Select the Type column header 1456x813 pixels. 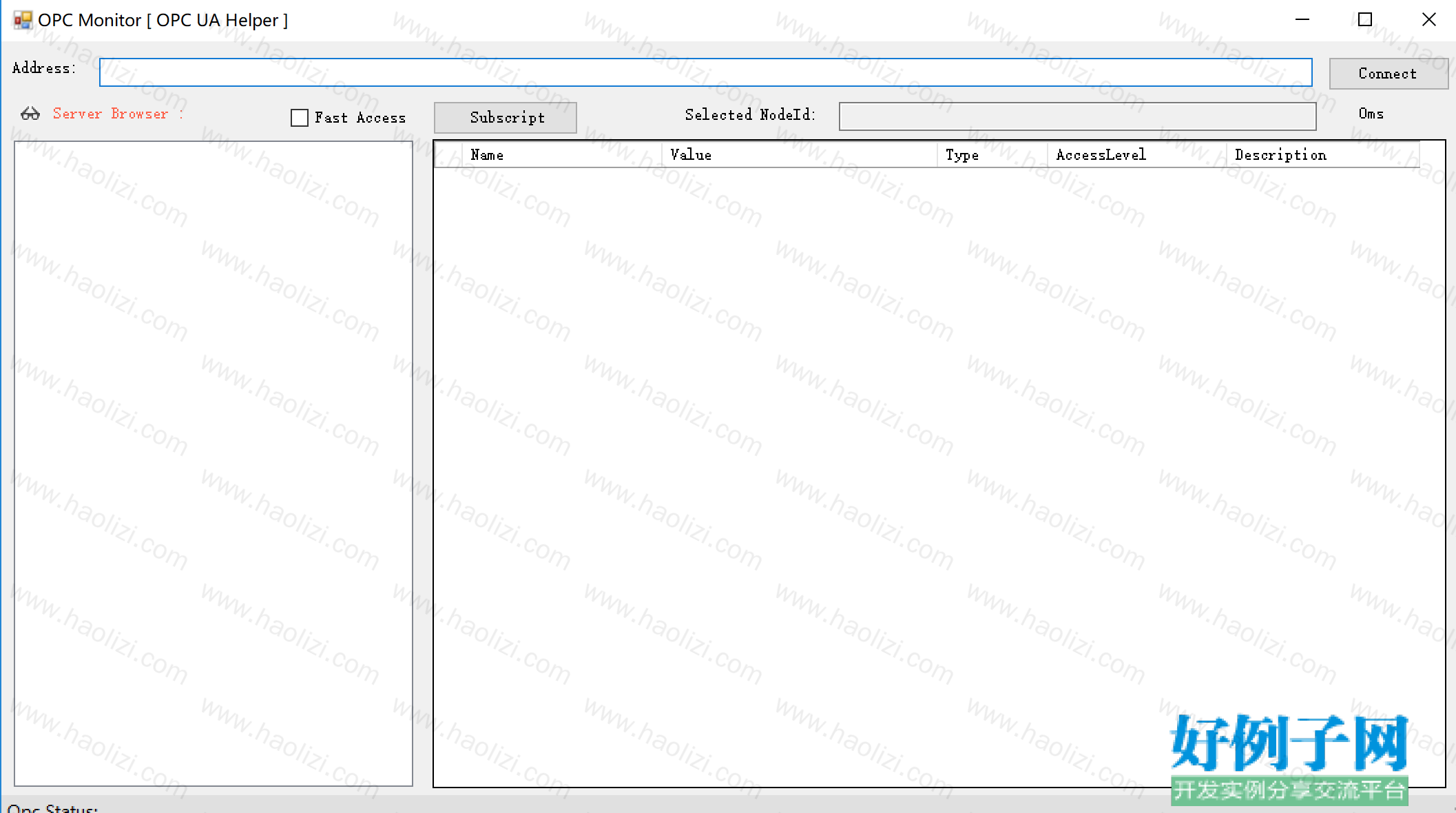coord(992,155)
